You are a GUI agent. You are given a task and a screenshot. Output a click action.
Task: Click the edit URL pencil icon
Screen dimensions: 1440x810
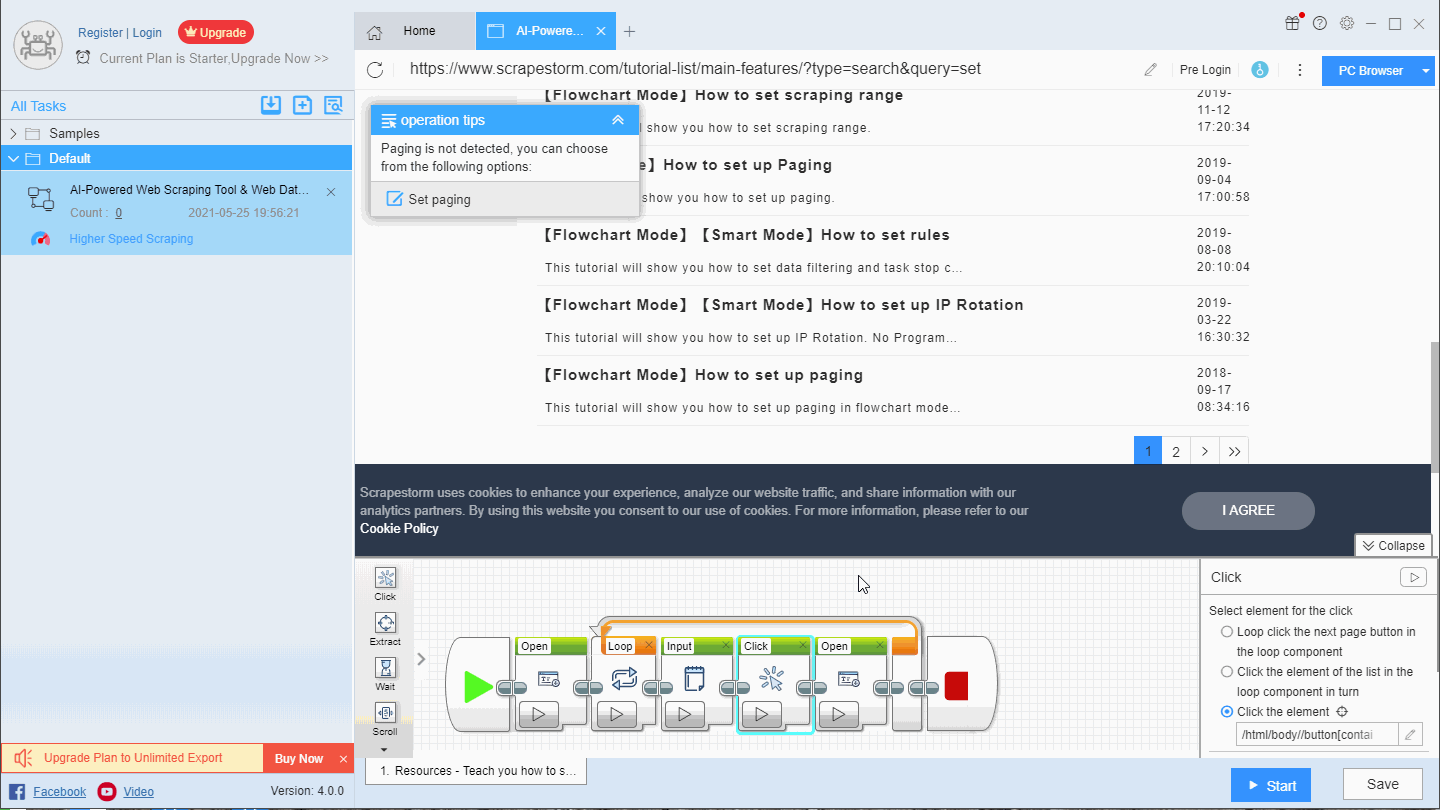tap(1151, 70)
